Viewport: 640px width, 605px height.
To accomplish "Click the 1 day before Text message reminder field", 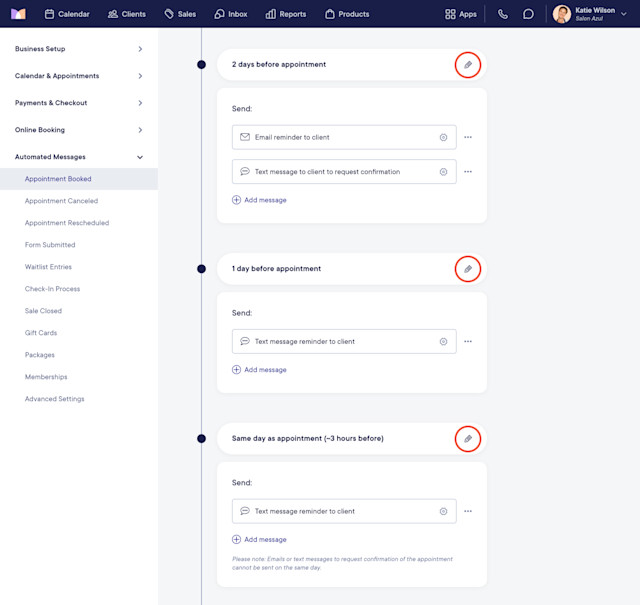I will [x=344, y=341].
